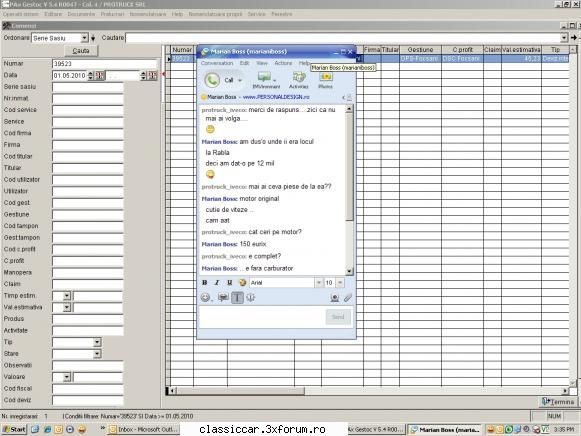Click the Termina button

click(x=558, y=402)
